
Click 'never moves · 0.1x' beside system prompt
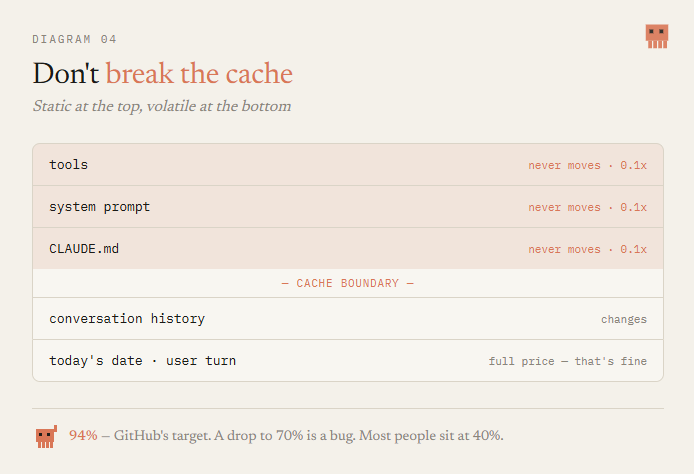click(x=587, y=208)
